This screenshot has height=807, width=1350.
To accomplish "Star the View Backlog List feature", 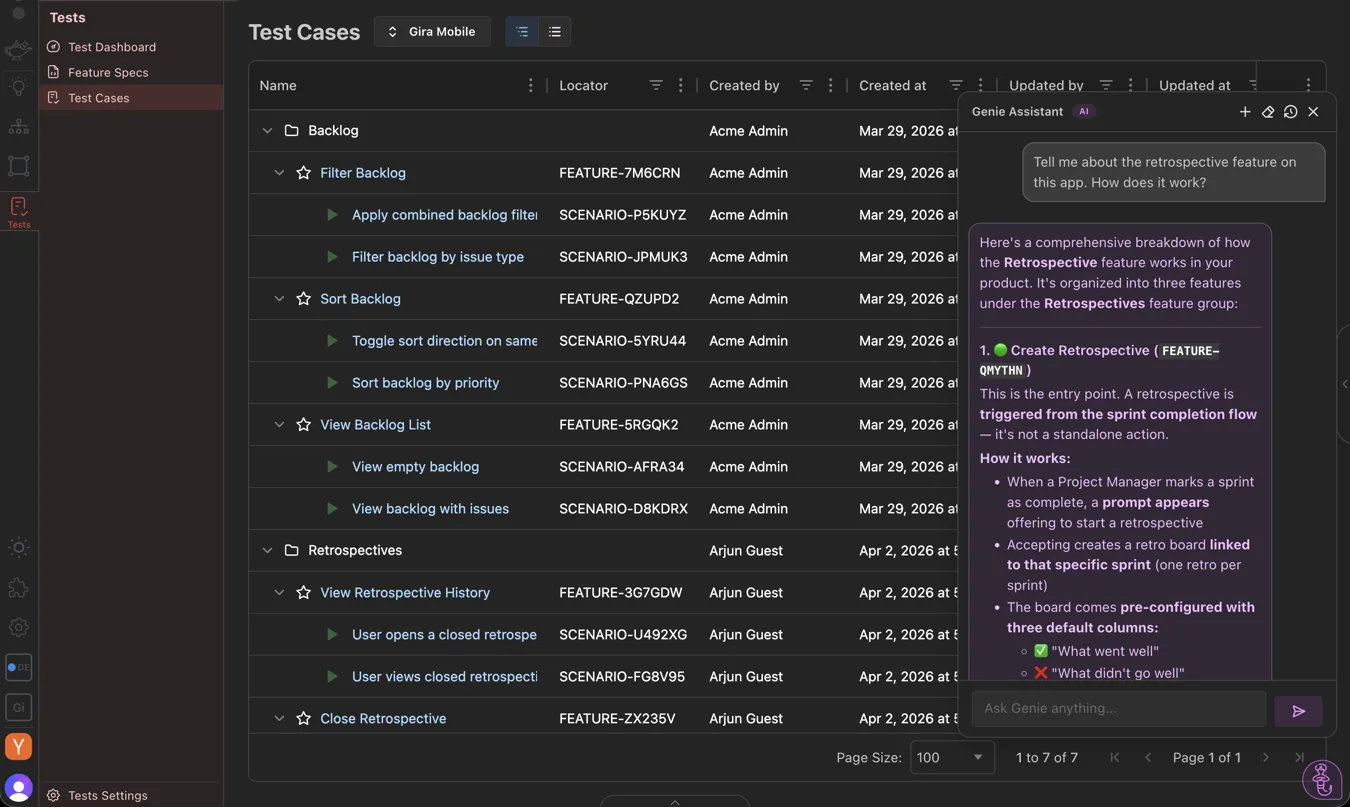I will (x=304, y=425).
